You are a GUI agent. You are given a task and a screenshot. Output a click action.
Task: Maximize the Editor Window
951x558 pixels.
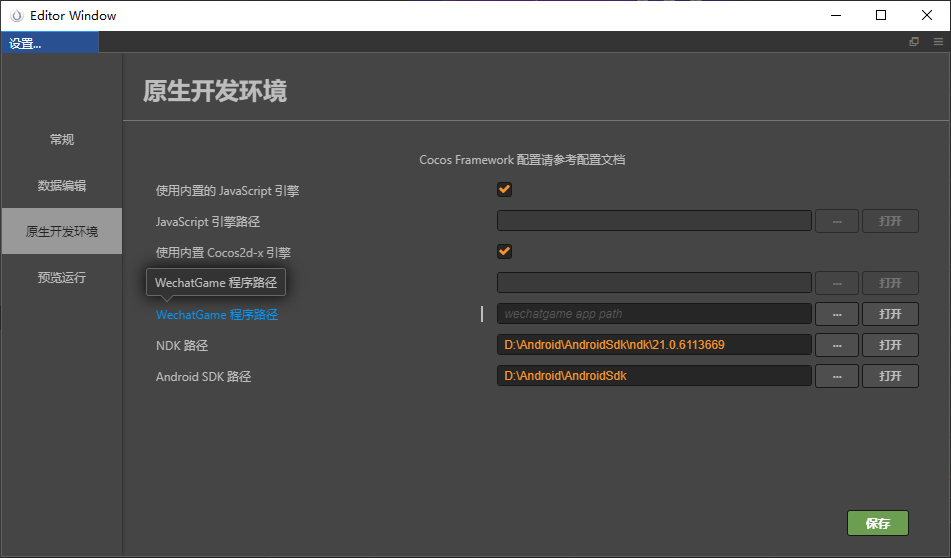[881, 15]
